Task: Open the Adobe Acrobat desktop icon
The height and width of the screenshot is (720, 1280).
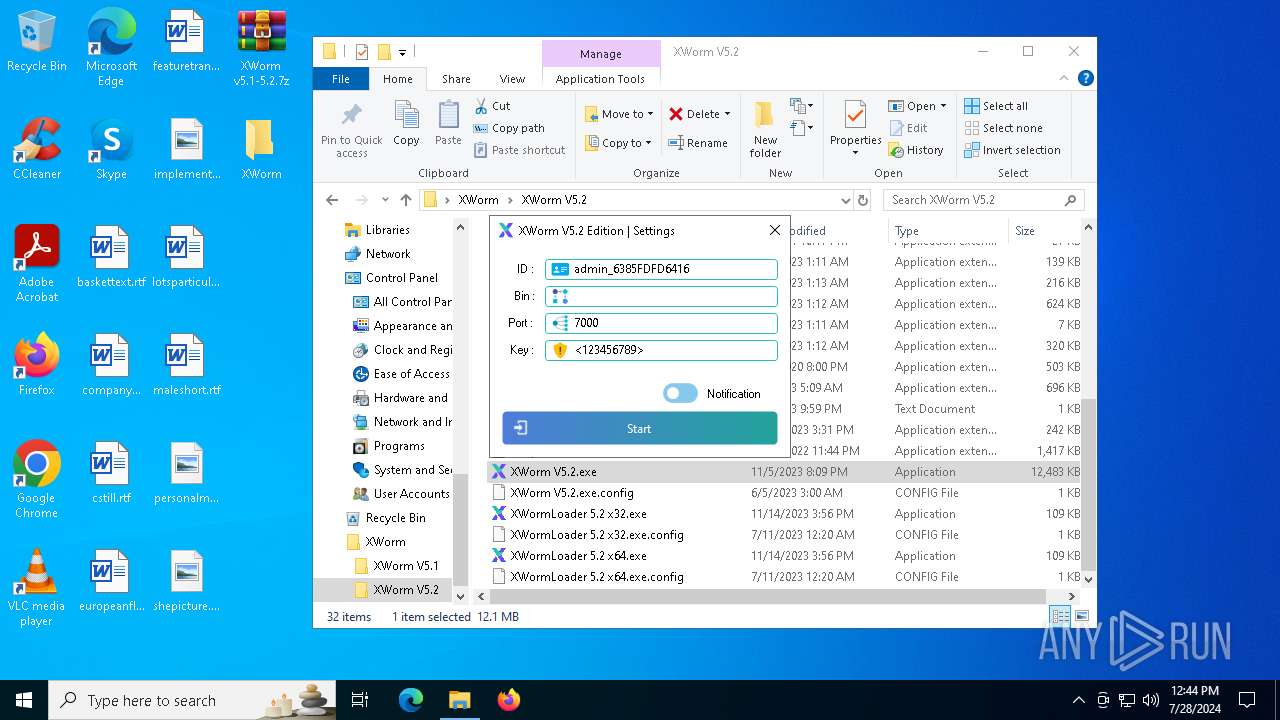Action: [x=37, y=263]
